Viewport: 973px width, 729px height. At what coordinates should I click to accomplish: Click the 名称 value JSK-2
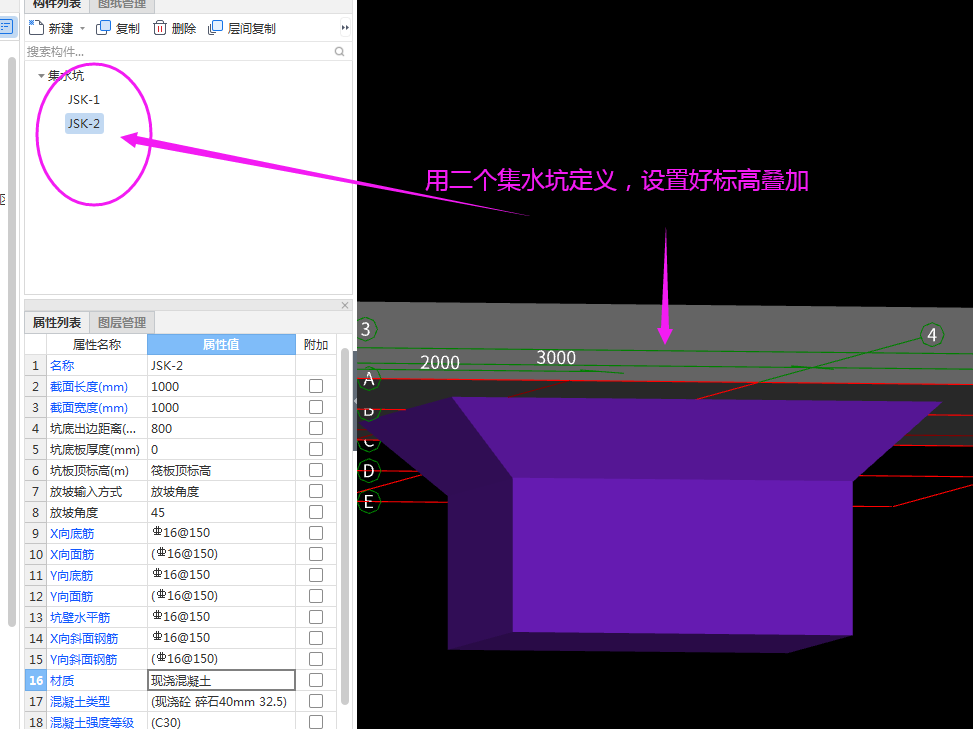point(221,365)
